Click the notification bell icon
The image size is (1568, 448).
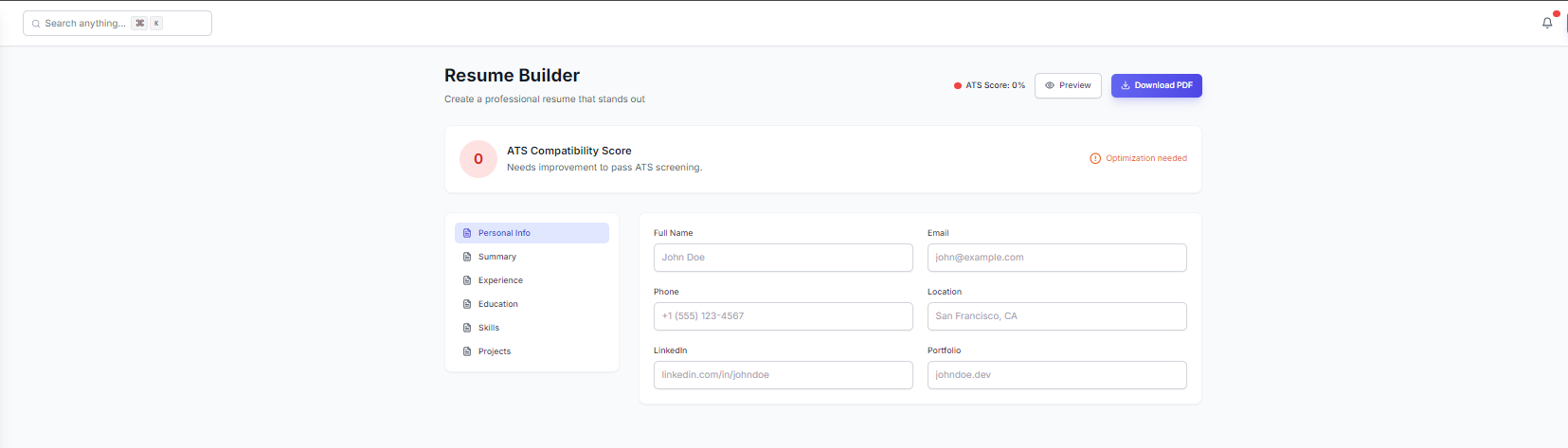tap(1547, 23)
